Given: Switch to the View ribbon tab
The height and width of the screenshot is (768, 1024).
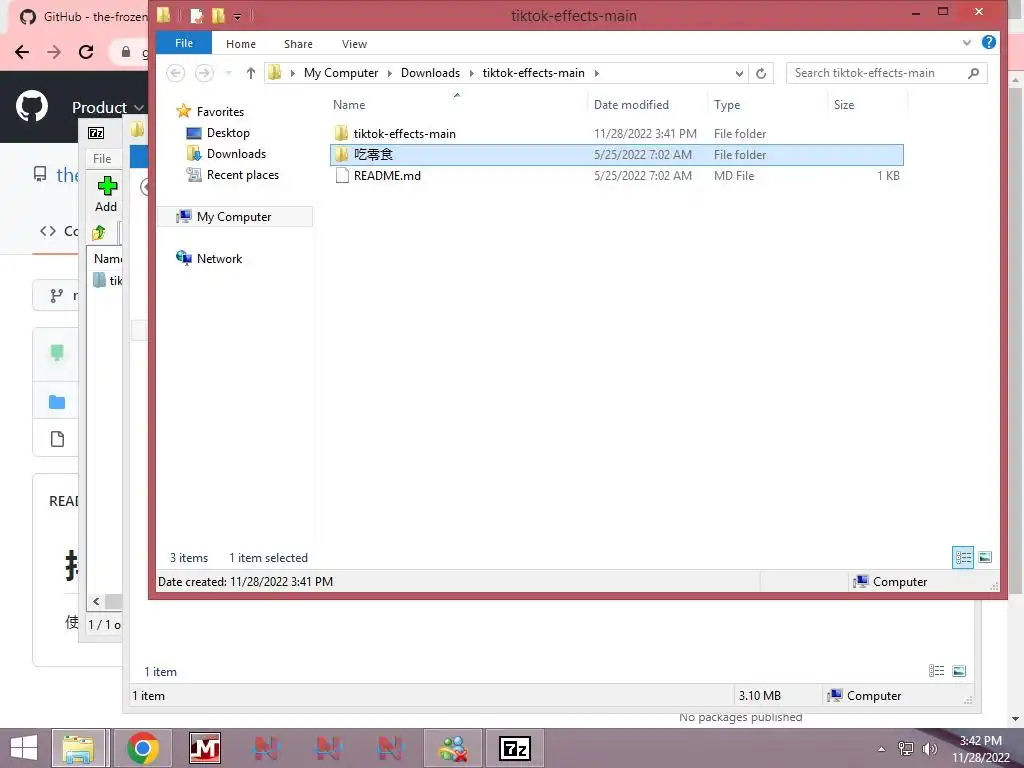Looking at the screenshot, I should click(x=354, y=44).
